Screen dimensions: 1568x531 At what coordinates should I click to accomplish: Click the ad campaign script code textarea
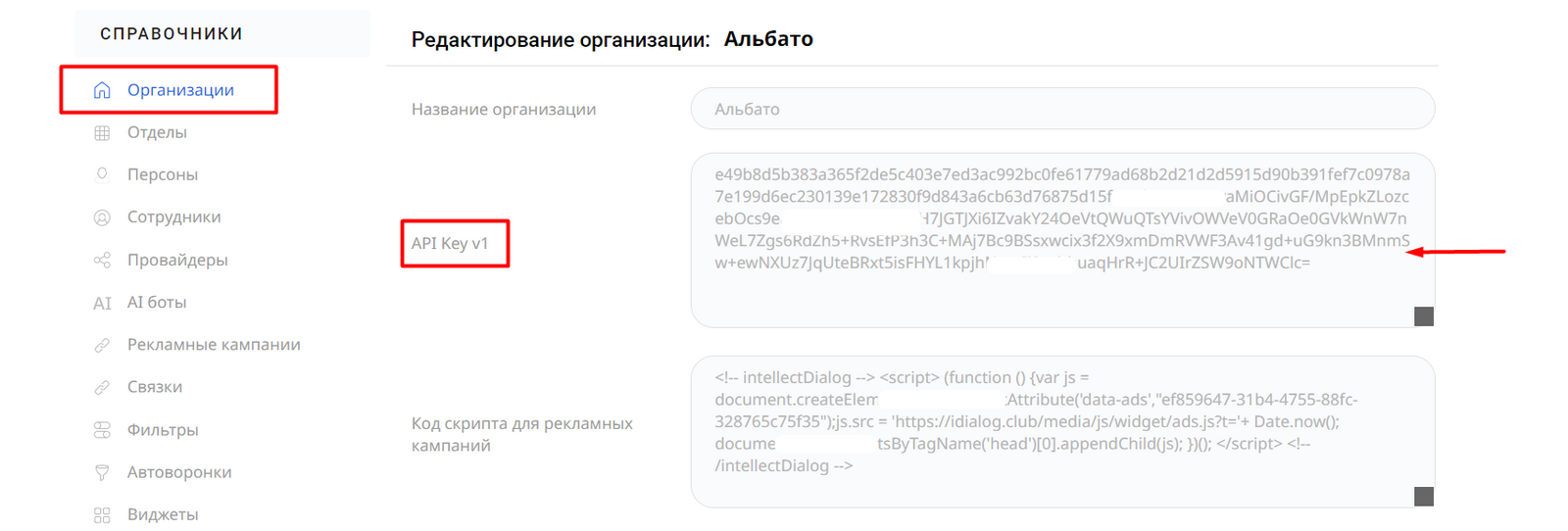(1062, 431)
